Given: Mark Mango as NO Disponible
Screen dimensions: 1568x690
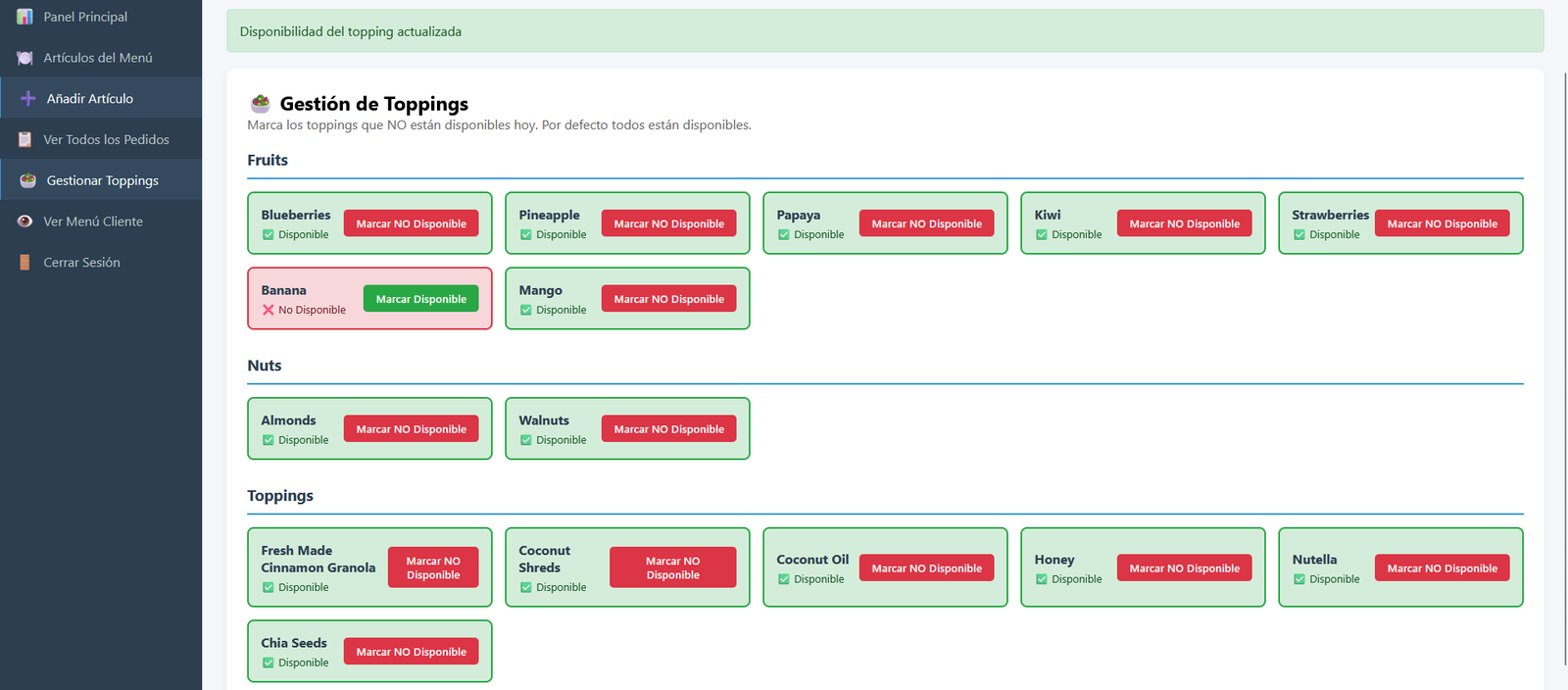Looking at the screenshot, I should pos(668,299).
